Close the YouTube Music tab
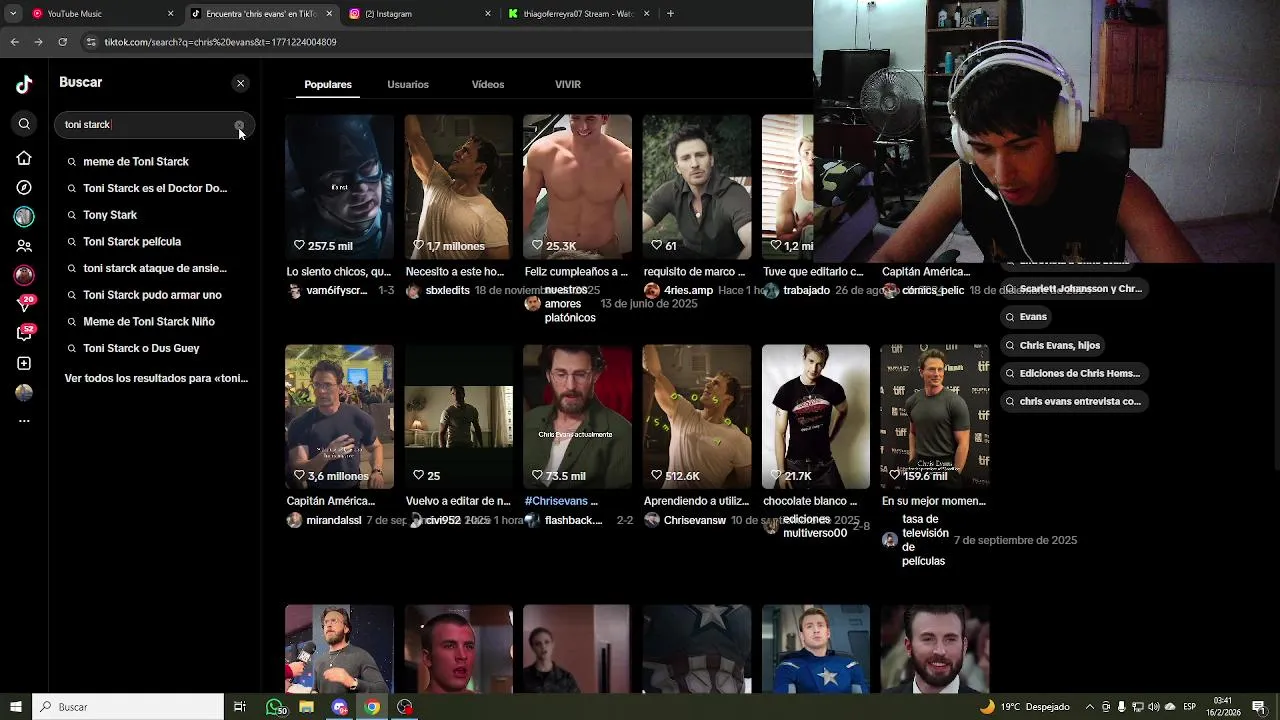The image size is (1280, 720). click(170, 14)
